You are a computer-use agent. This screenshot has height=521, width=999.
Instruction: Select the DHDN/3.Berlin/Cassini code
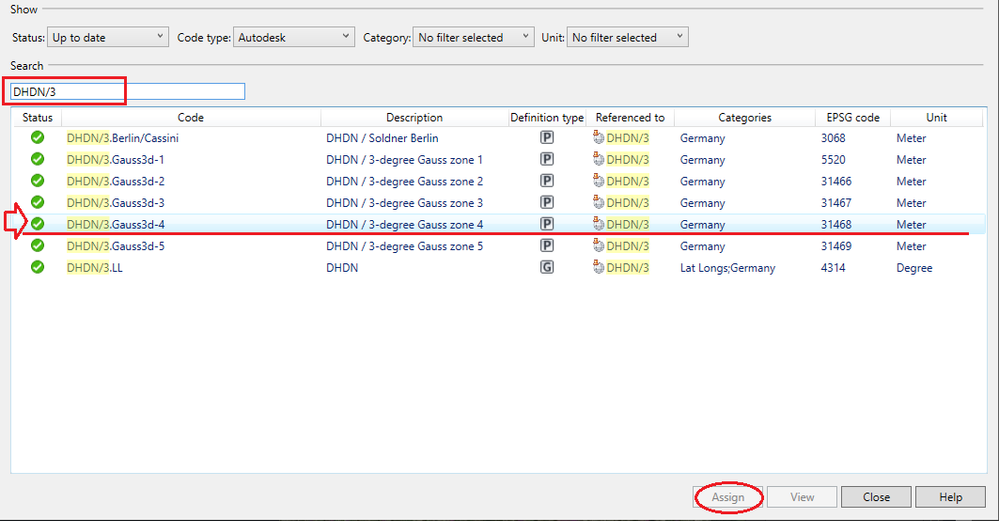(122, 138)
